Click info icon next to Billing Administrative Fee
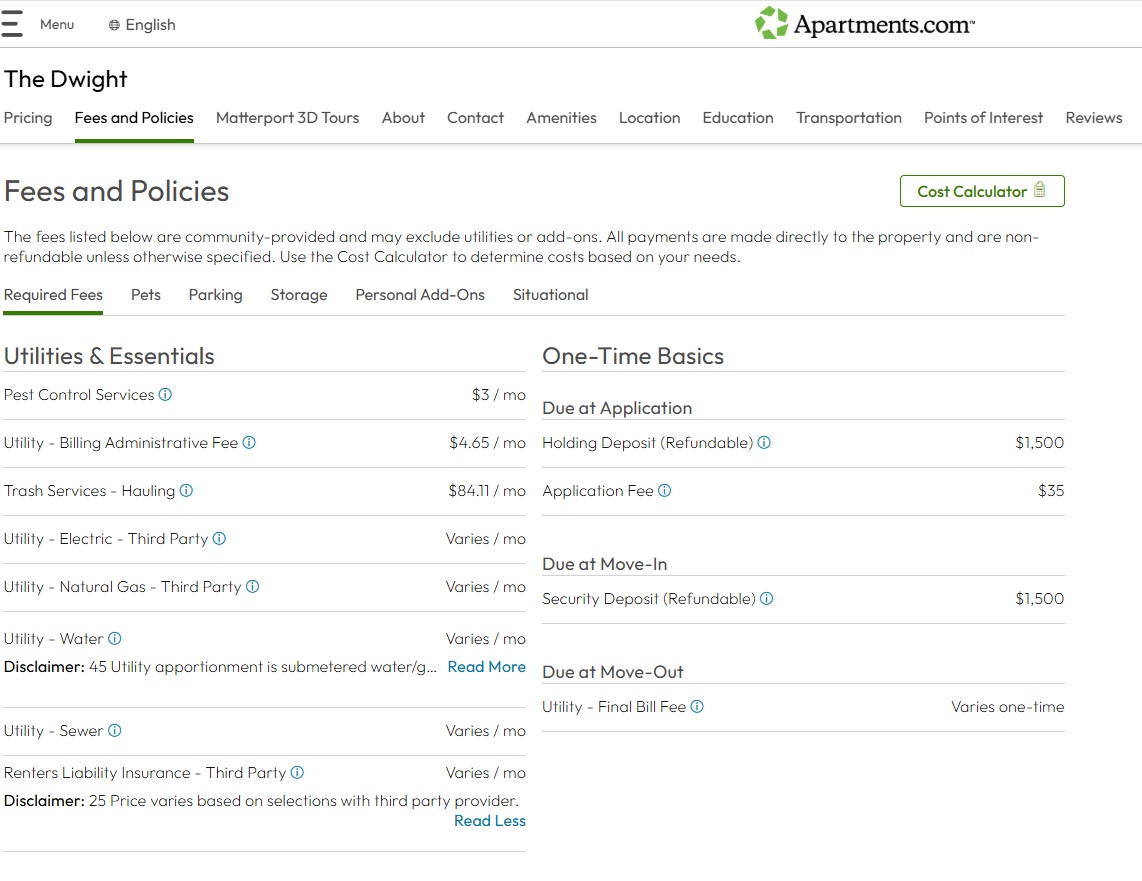Image resolution: width=1142 pixels, height=881 pixels. coord(249,443)
